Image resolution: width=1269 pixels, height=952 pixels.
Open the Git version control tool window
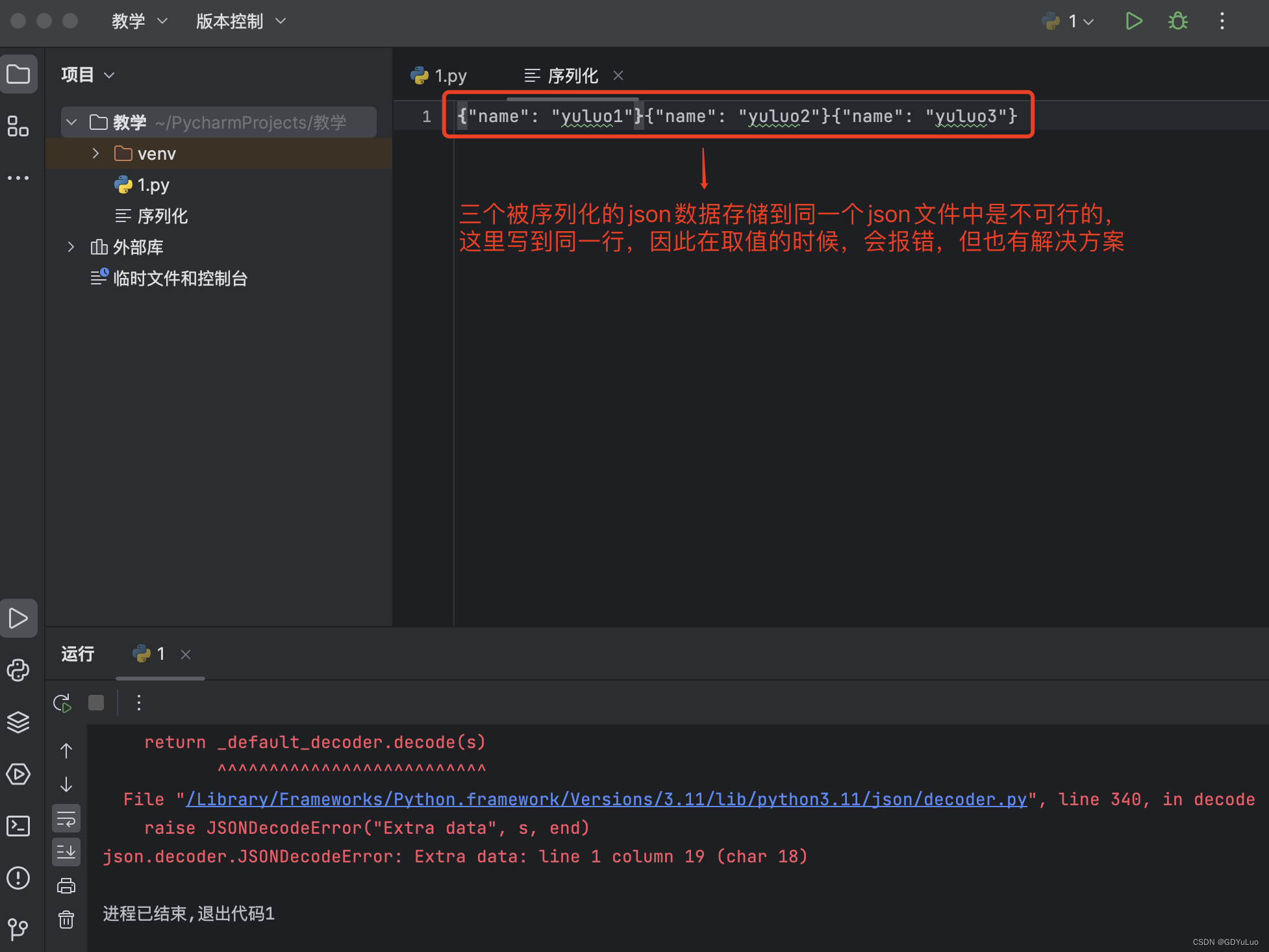18,929
